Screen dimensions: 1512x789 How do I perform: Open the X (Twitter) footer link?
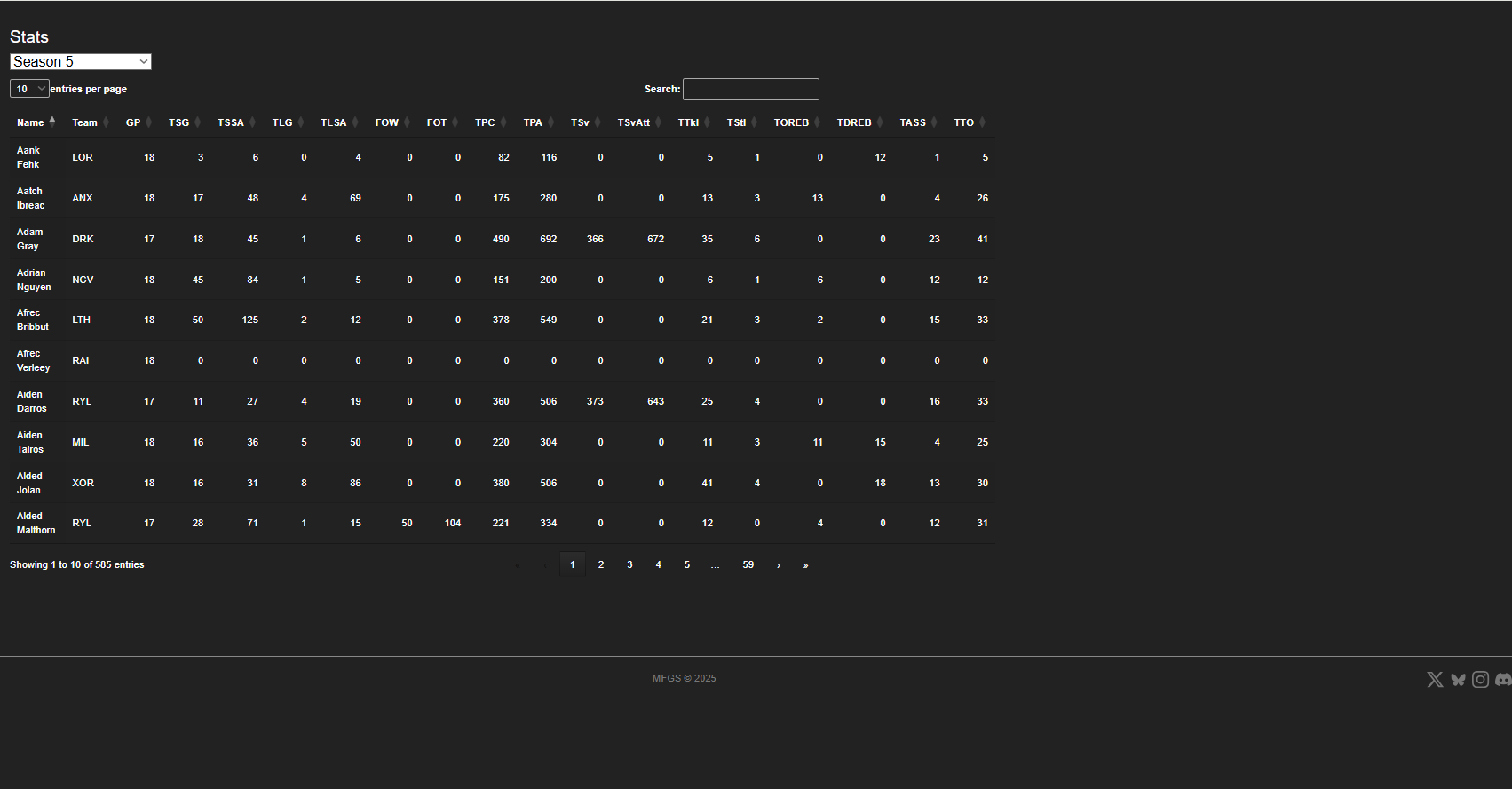coord(1435,680)
